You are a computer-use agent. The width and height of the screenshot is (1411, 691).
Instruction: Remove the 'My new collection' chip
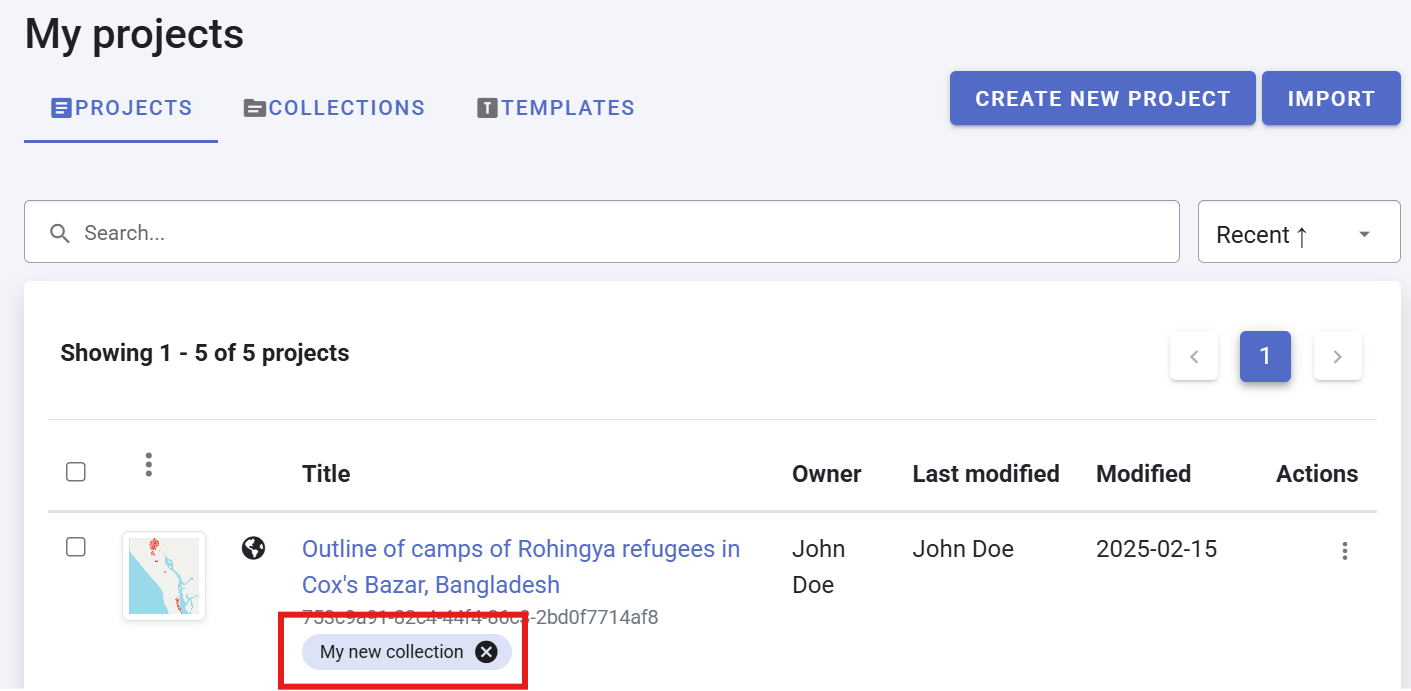(x=486, y=652)
